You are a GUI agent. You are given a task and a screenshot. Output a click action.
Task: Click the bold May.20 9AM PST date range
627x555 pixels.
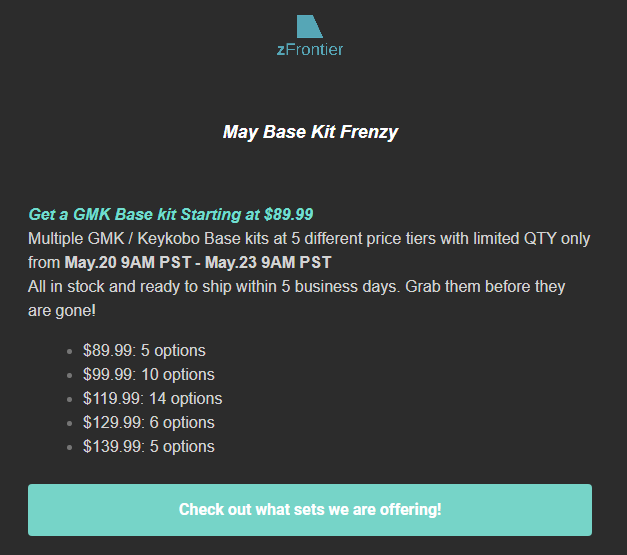tap(198, 263)
